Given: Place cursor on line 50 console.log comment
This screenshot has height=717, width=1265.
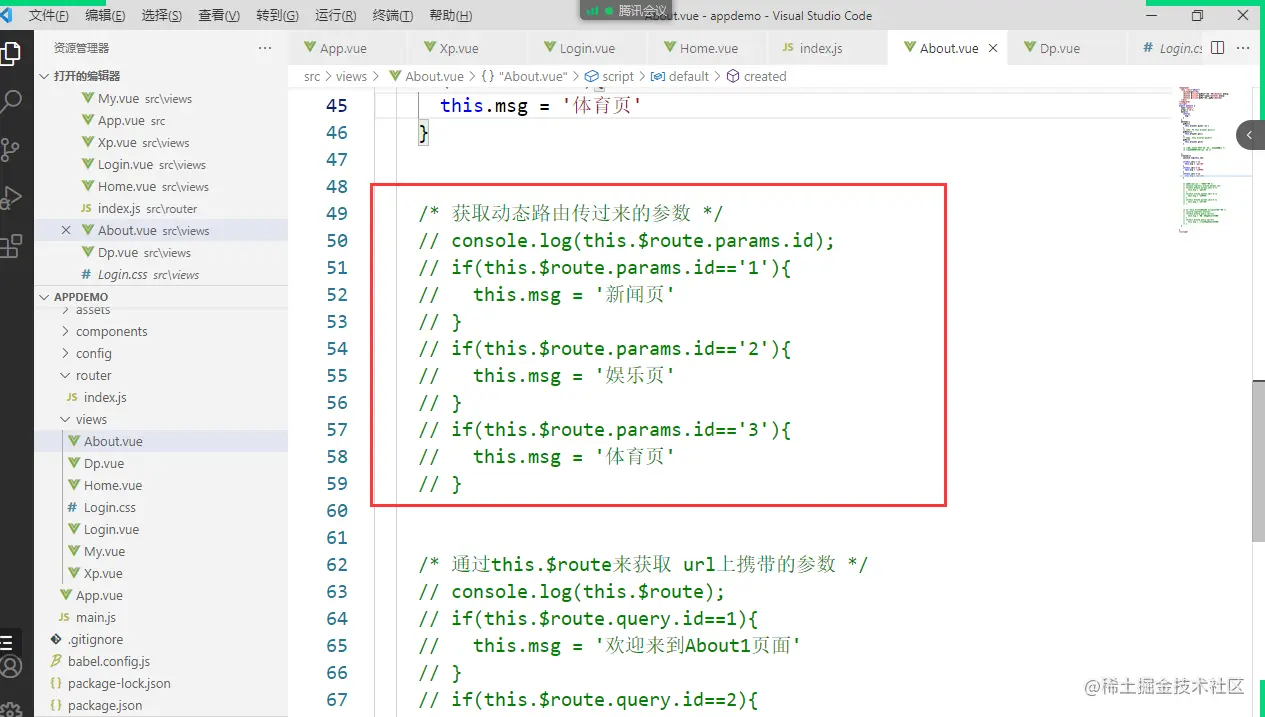Looking at the screenshot, I should [626, 241].
